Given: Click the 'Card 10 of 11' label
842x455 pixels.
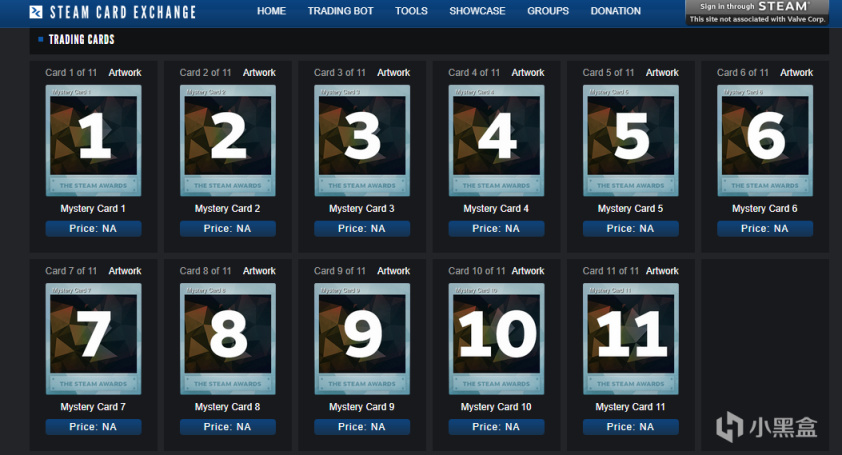Looking at the screenshot, I should [477, 271].
